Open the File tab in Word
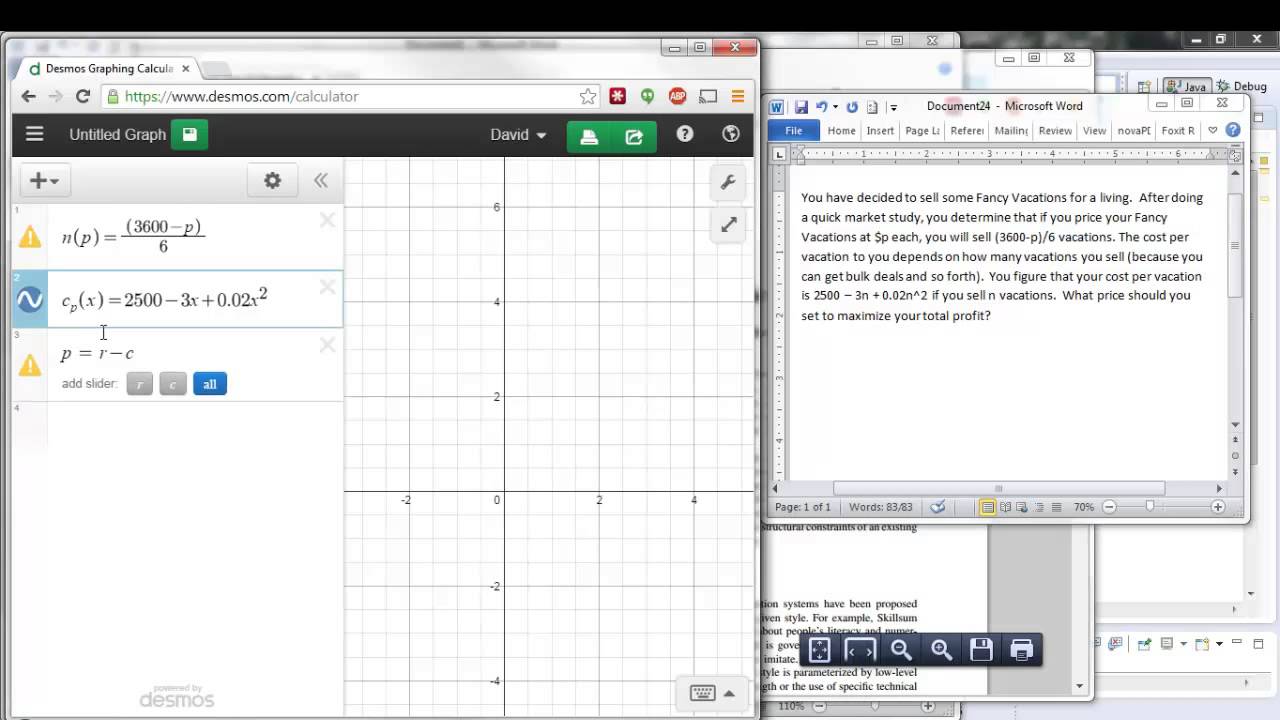The image size is (1280, 720). click(x=793, y=130)
